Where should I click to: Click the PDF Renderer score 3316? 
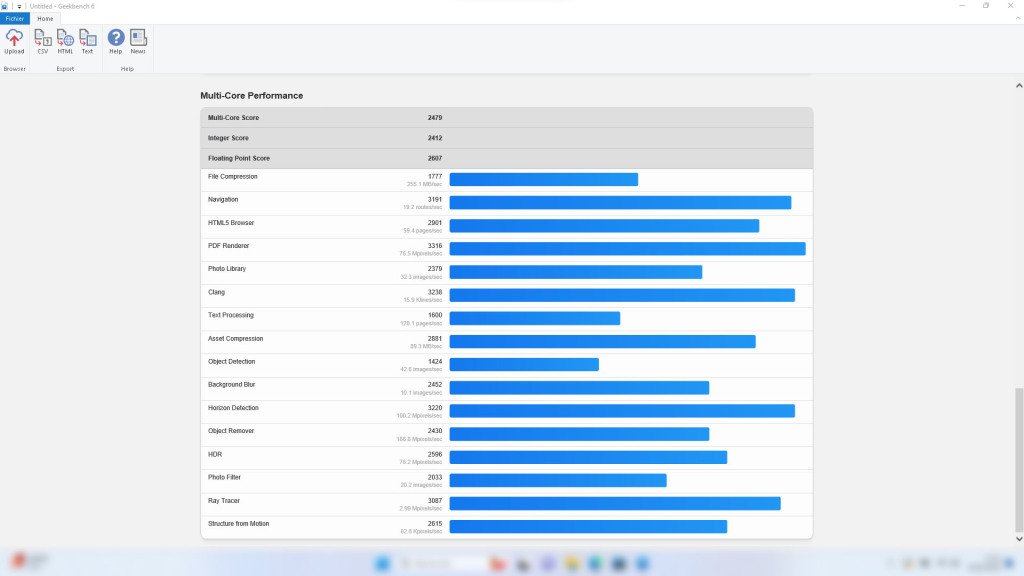tap(435, 246)
